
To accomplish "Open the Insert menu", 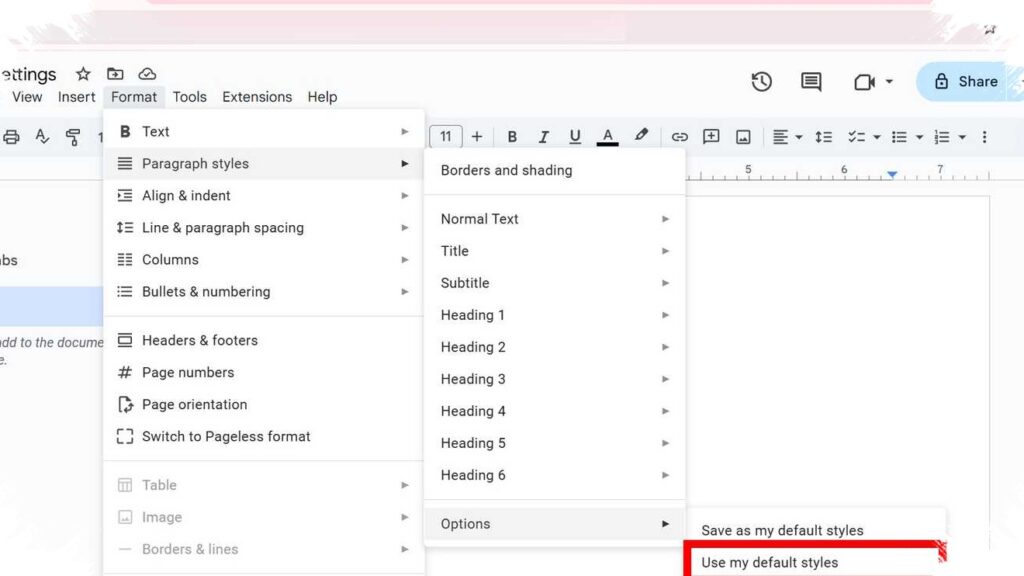I will (x=76, y=97).
